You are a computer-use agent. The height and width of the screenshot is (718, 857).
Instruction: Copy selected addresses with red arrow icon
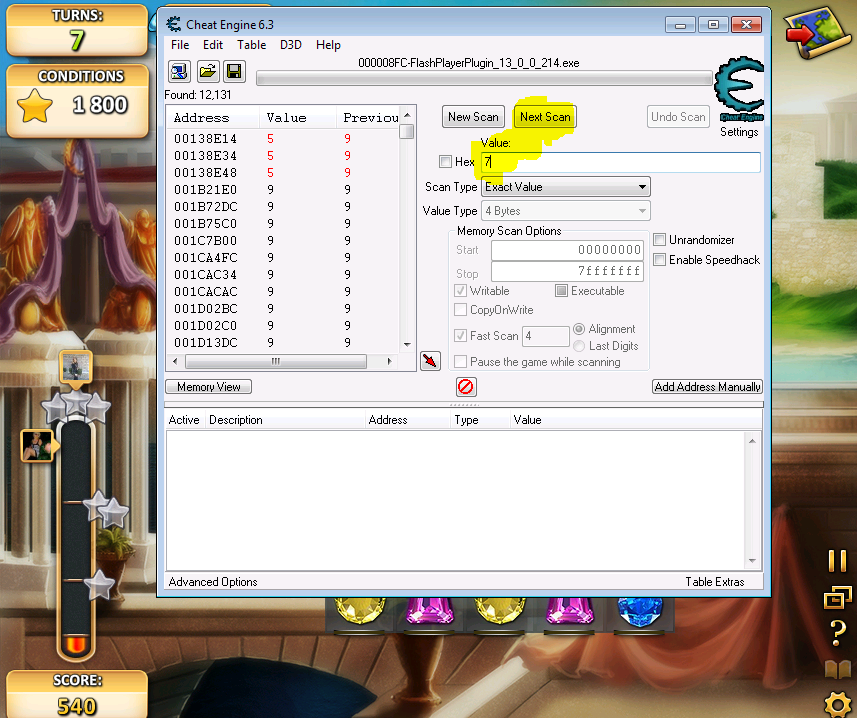click(430, 361)
